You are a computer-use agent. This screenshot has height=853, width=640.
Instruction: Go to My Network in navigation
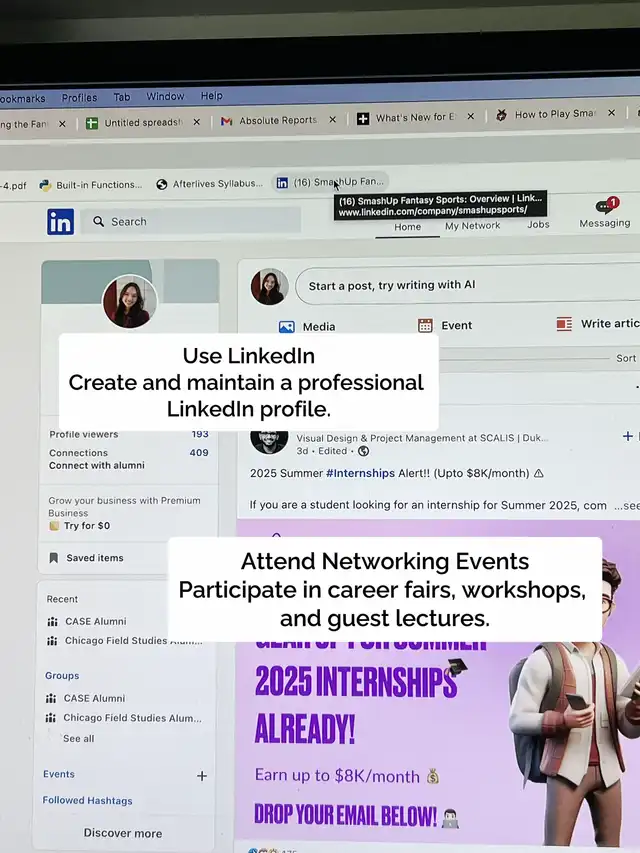(x=472, y=226)
